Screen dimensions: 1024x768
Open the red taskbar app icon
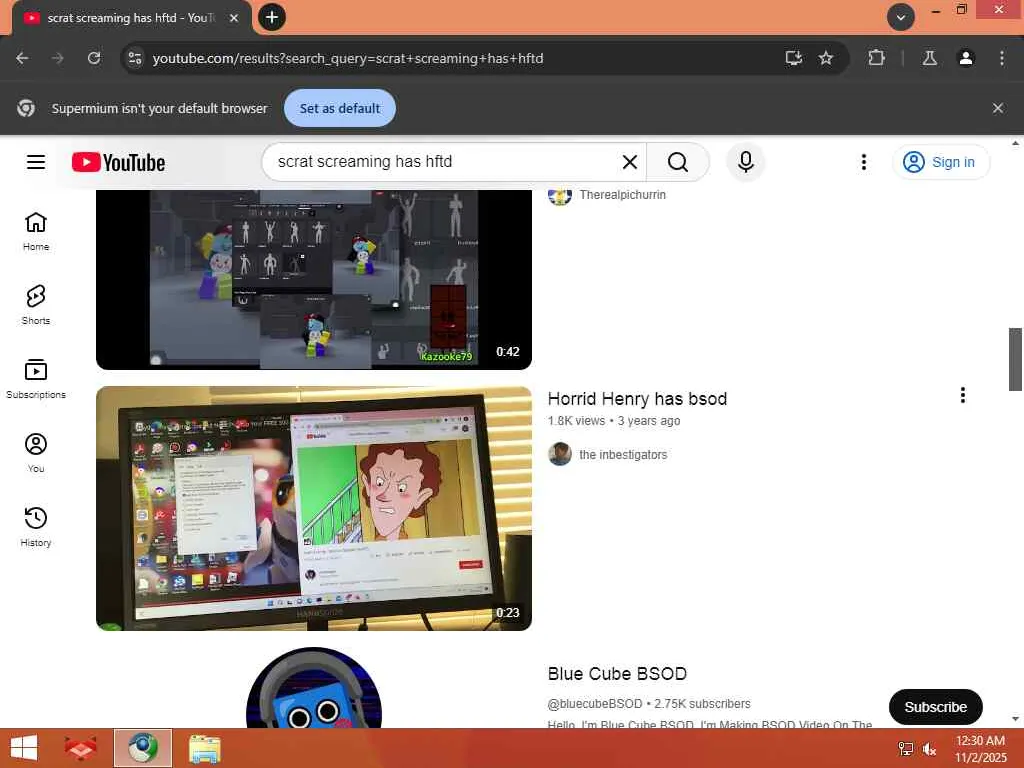pos(80,748)
